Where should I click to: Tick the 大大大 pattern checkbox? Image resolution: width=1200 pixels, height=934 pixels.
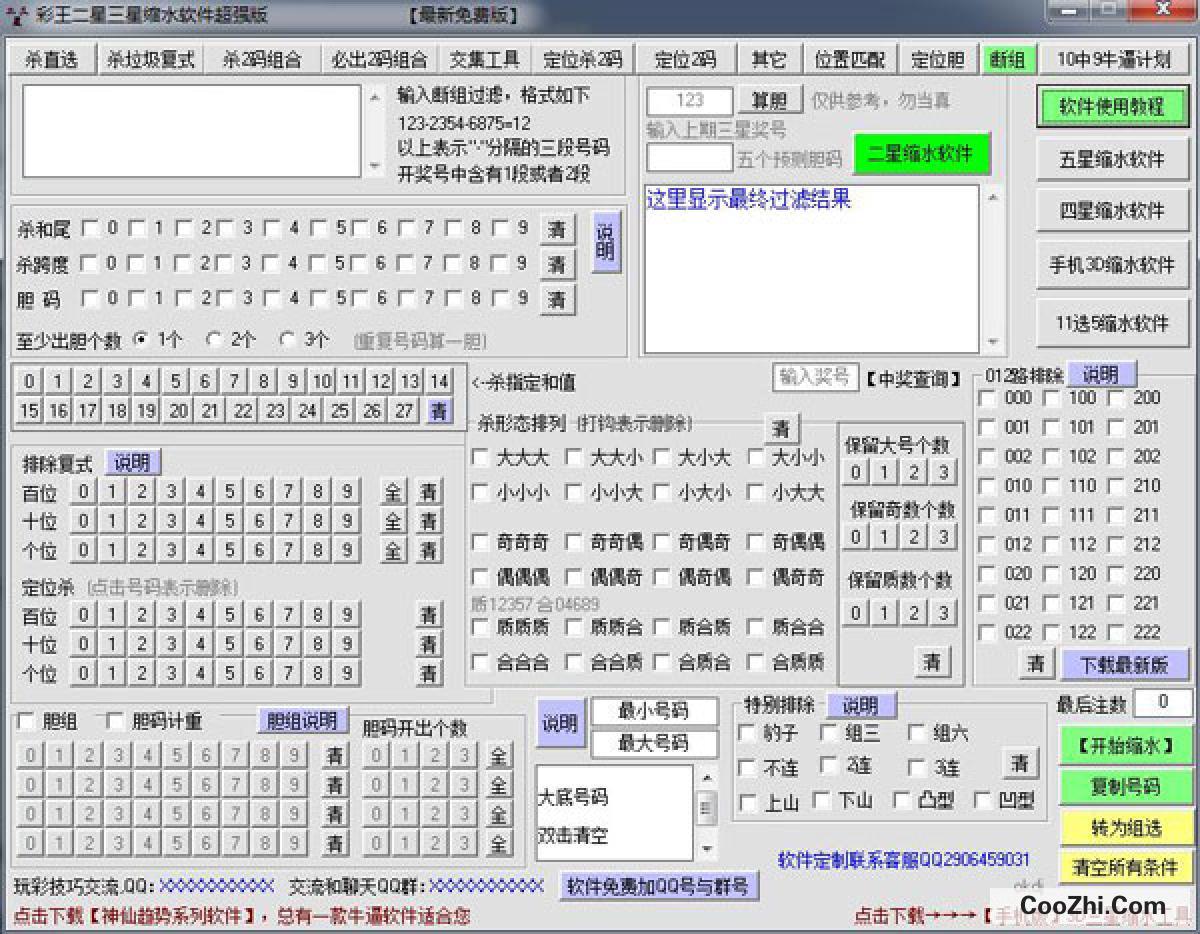coord(481,458)
